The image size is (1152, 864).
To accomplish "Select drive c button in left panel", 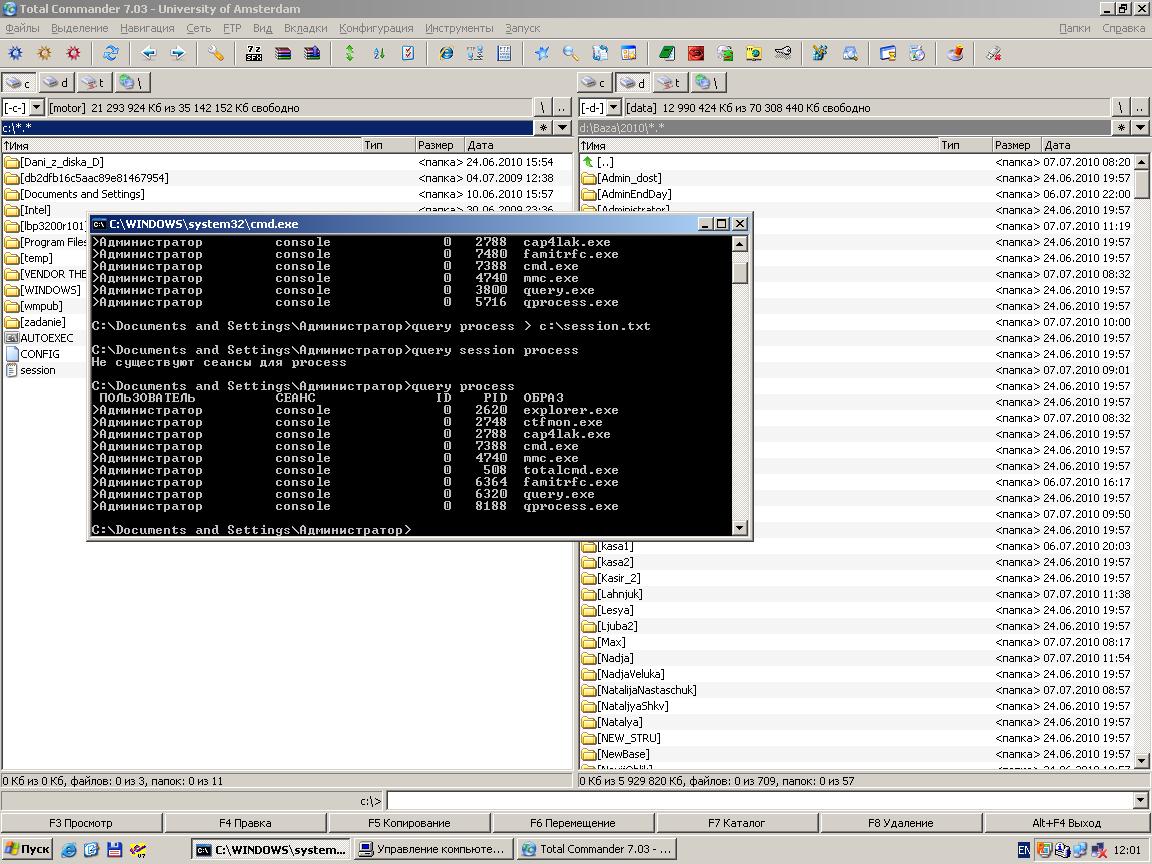I will point(18,83).
